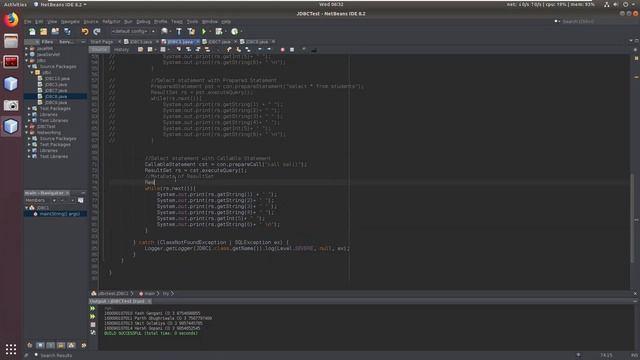Open the default config dropdown
This screenshot has height=360, width=640.
(133, 31)
